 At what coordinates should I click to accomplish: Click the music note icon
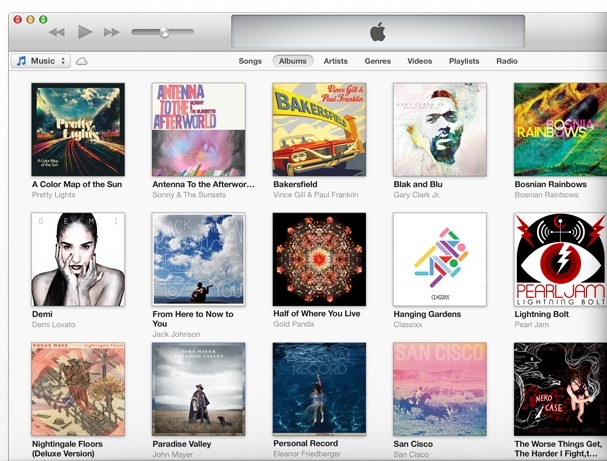[x=21, y=61]
